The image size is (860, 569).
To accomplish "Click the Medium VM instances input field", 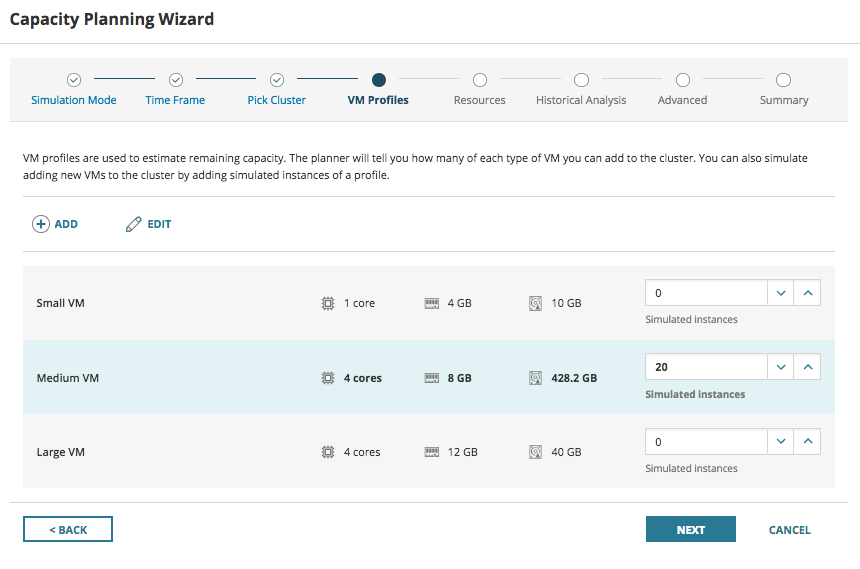I will point(706,367).
